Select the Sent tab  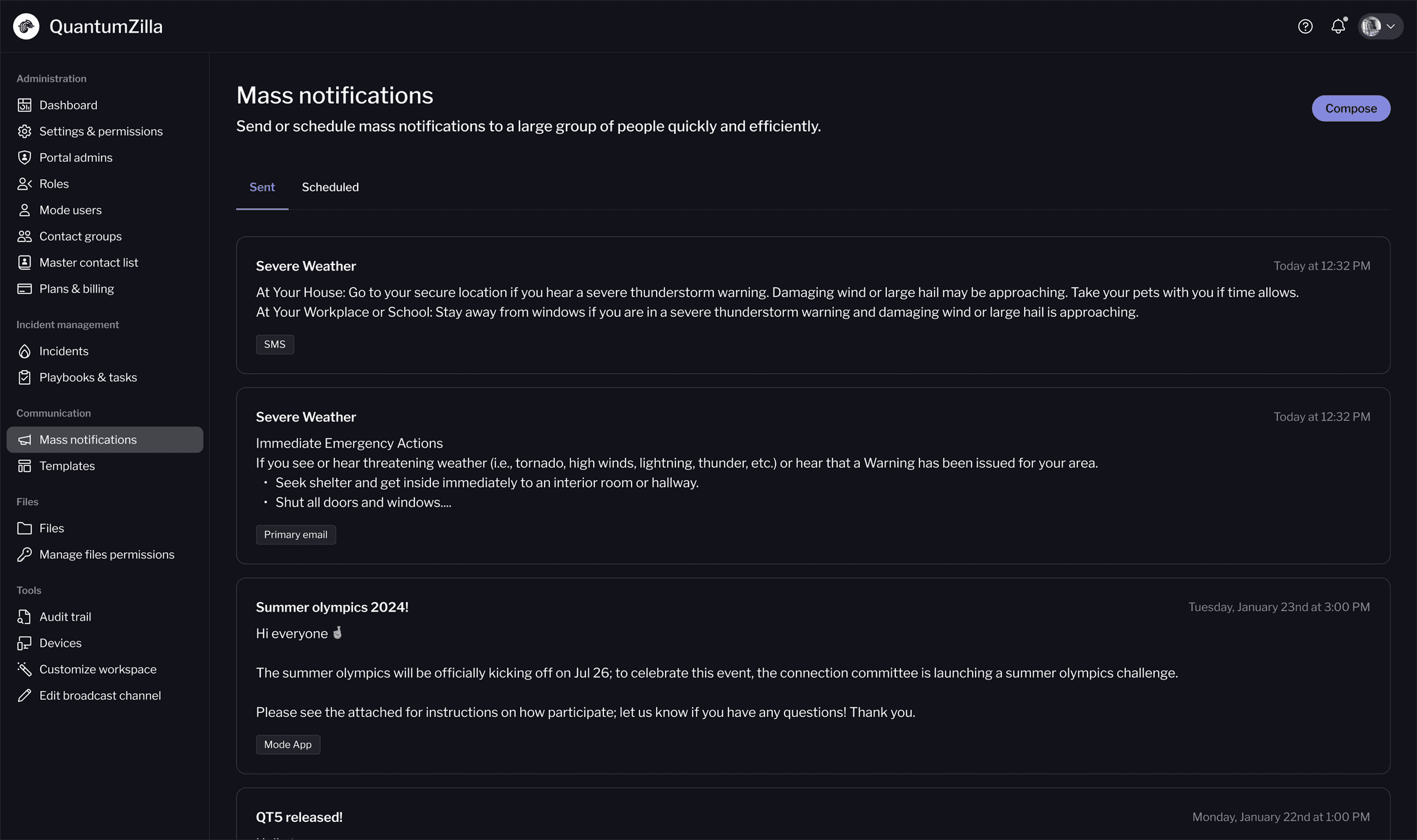point(262,187)
